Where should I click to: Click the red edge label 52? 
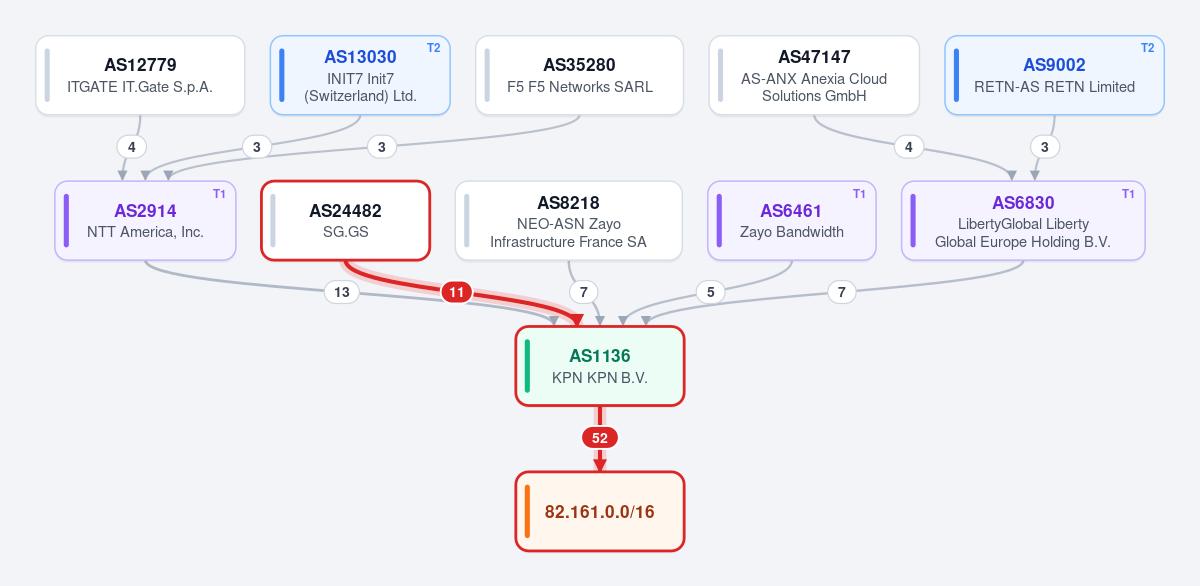tap(600, 438)
